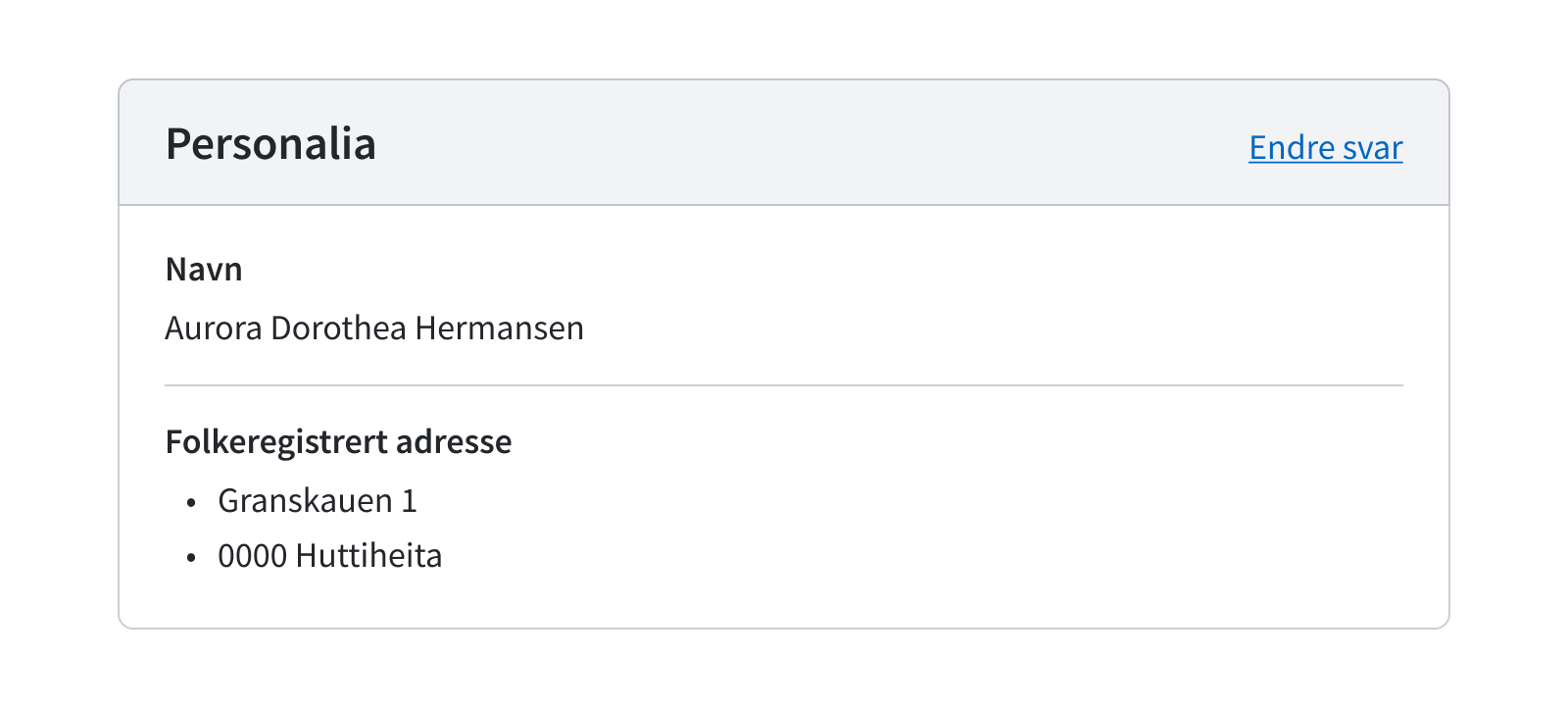
Task: Select the first name Aurora
Action: coord(213,329)
